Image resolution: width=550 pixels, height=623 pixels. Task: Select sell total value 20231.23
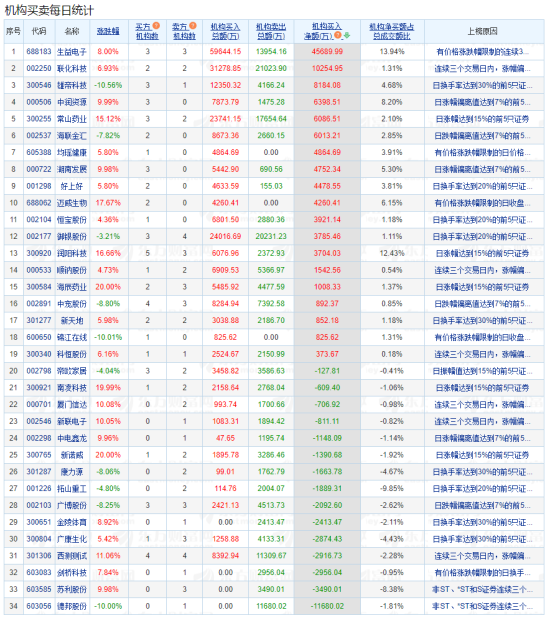tap(271, 236)
